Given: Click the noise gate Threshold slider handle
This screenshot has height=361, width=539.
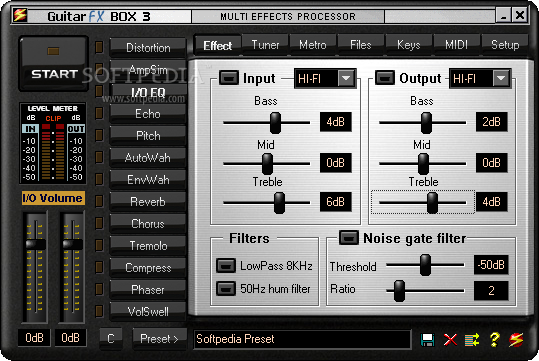Looking at the screenshot, I should coord(425,265).
